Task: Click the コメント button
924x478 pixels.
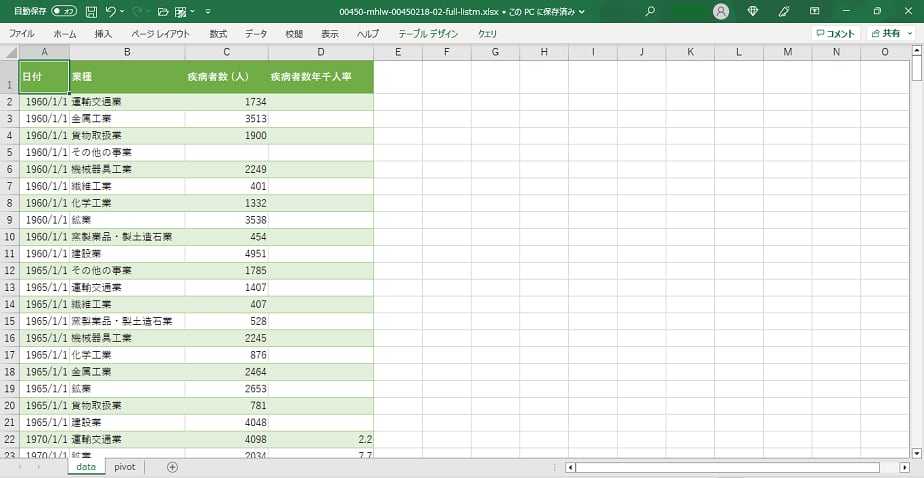Action: (x=834, y=33)
